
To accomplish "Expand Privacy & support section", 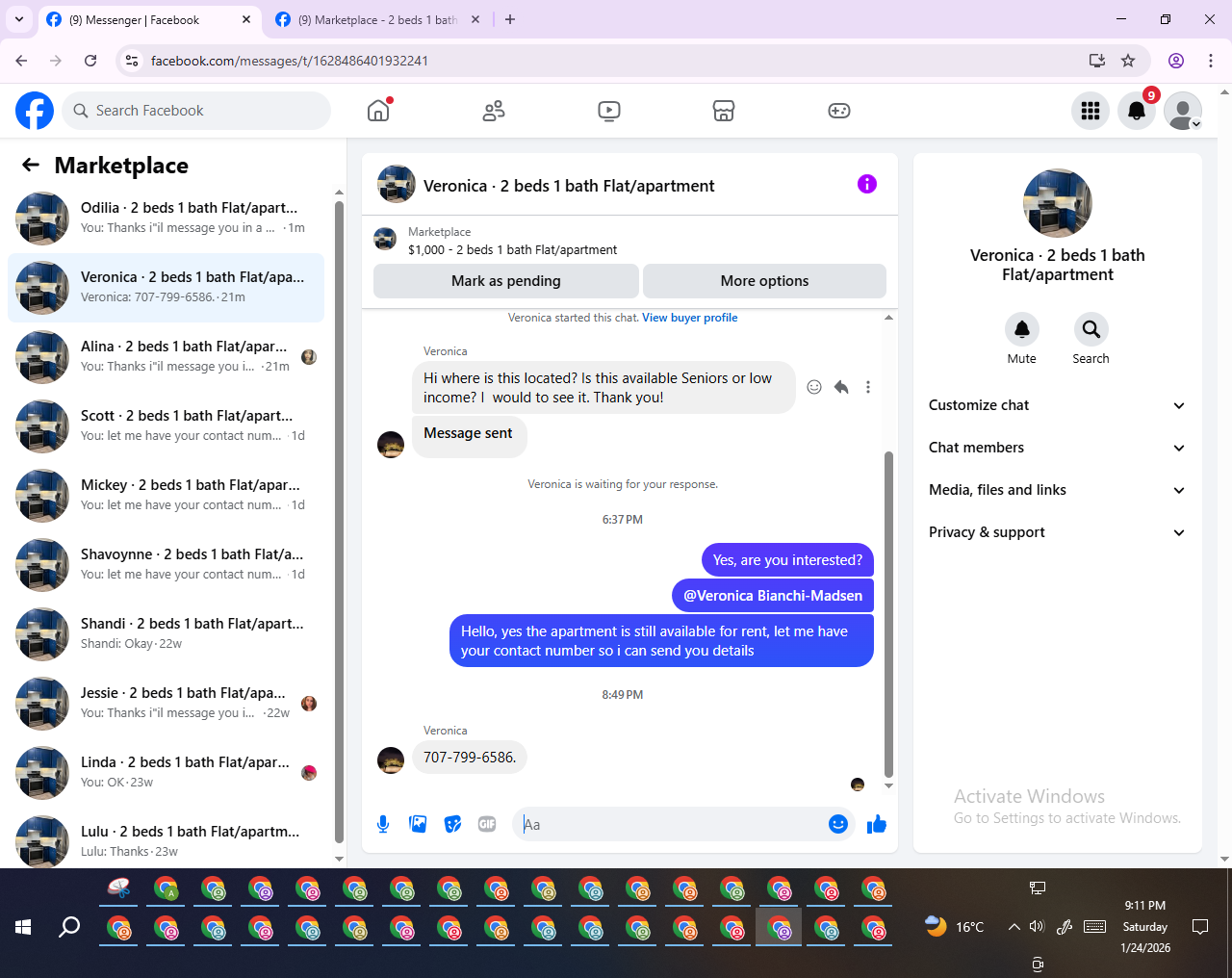I will coord(1058,532).
